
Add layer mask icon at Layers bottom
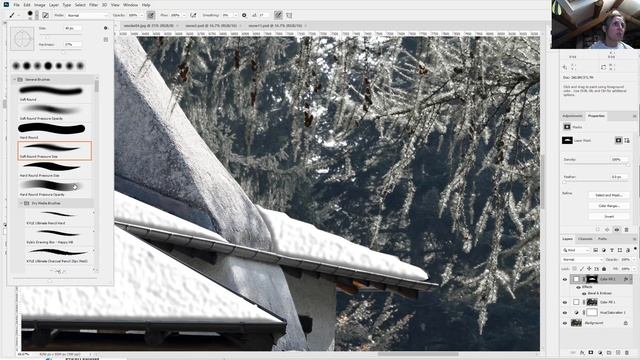[x=591, y=352]
